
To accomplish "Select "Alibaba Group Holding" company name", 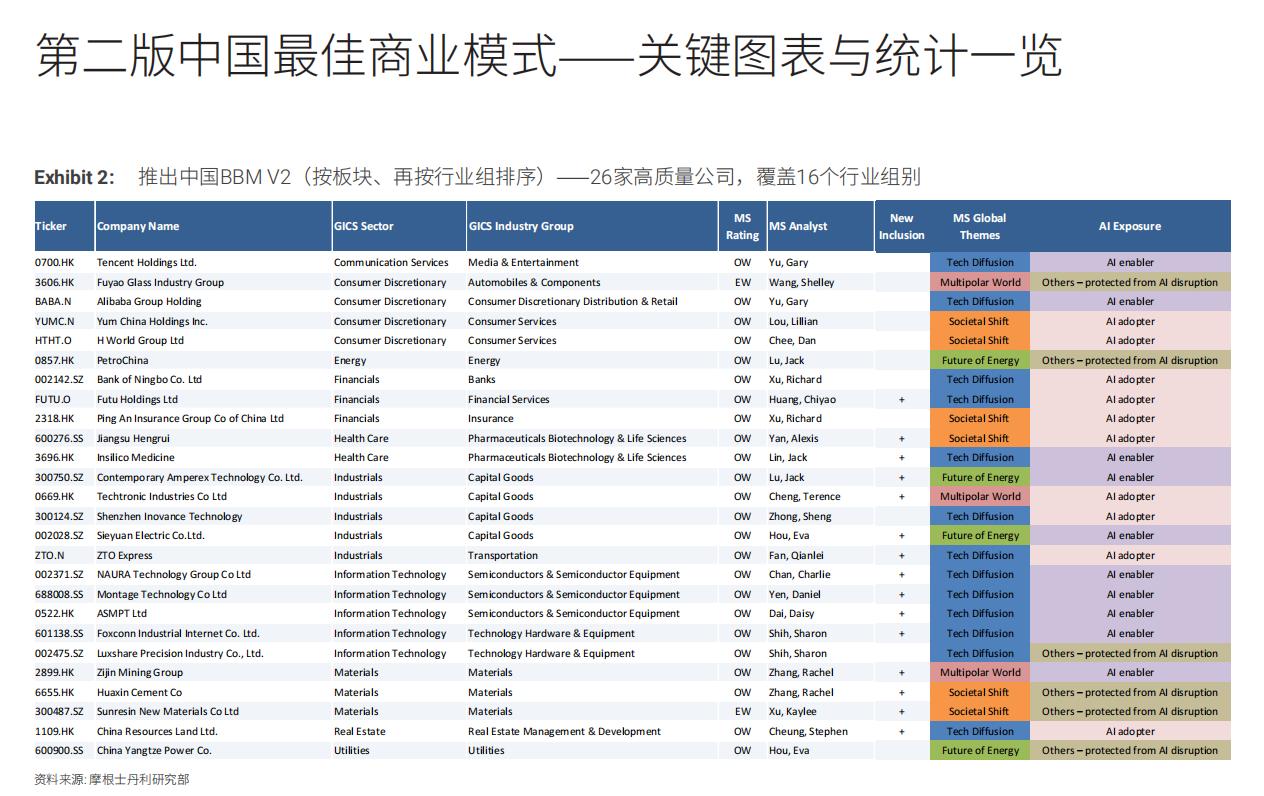I will click(149, 301).
